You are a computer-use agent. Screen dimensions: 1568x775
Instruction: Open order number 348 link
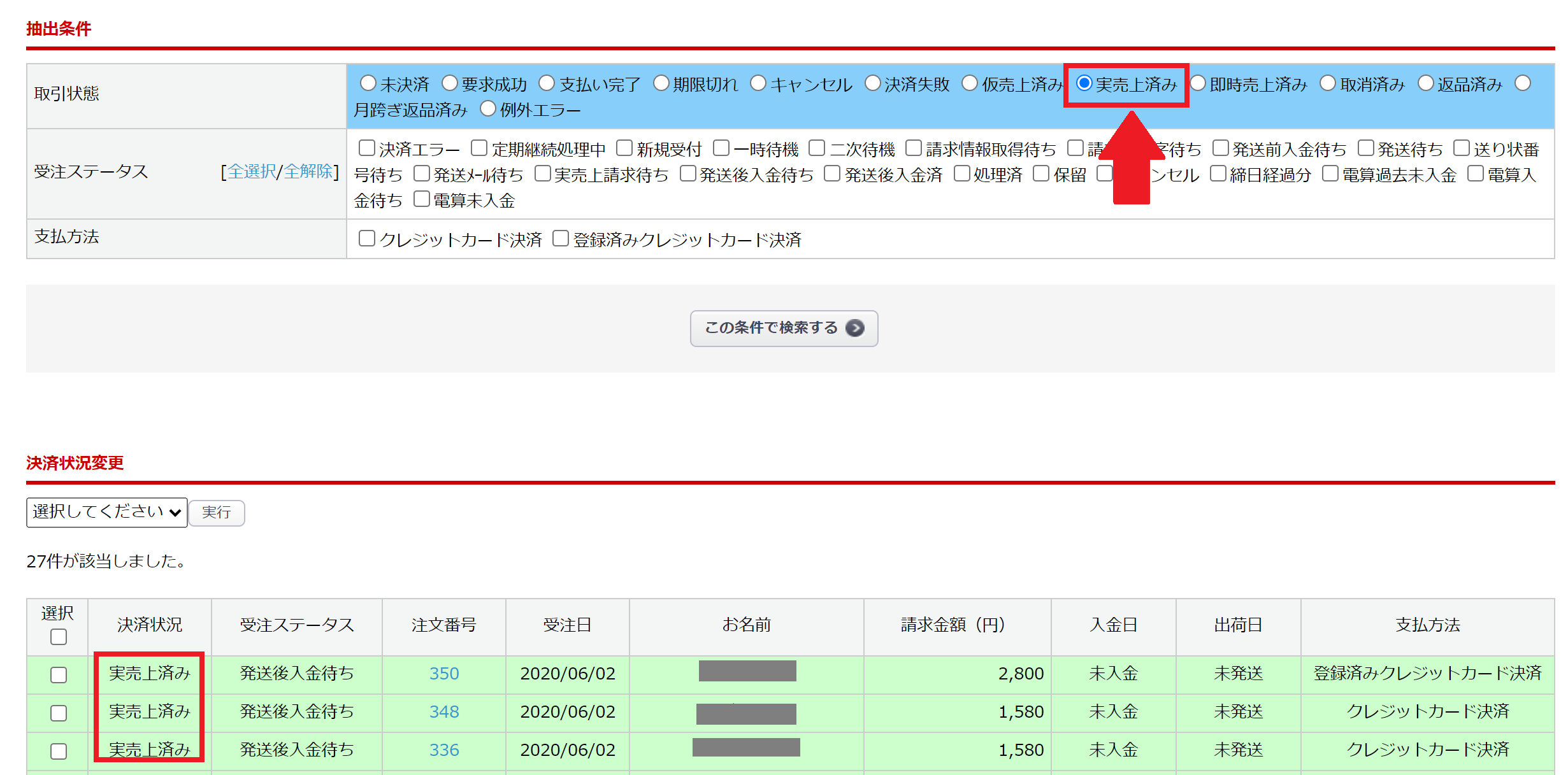point(443,712)
